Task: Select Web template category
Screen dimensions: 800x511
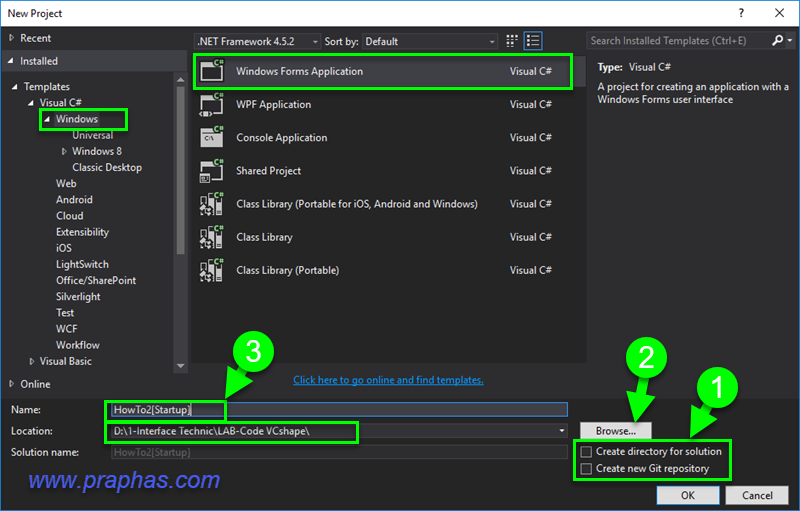Action: 66,184
